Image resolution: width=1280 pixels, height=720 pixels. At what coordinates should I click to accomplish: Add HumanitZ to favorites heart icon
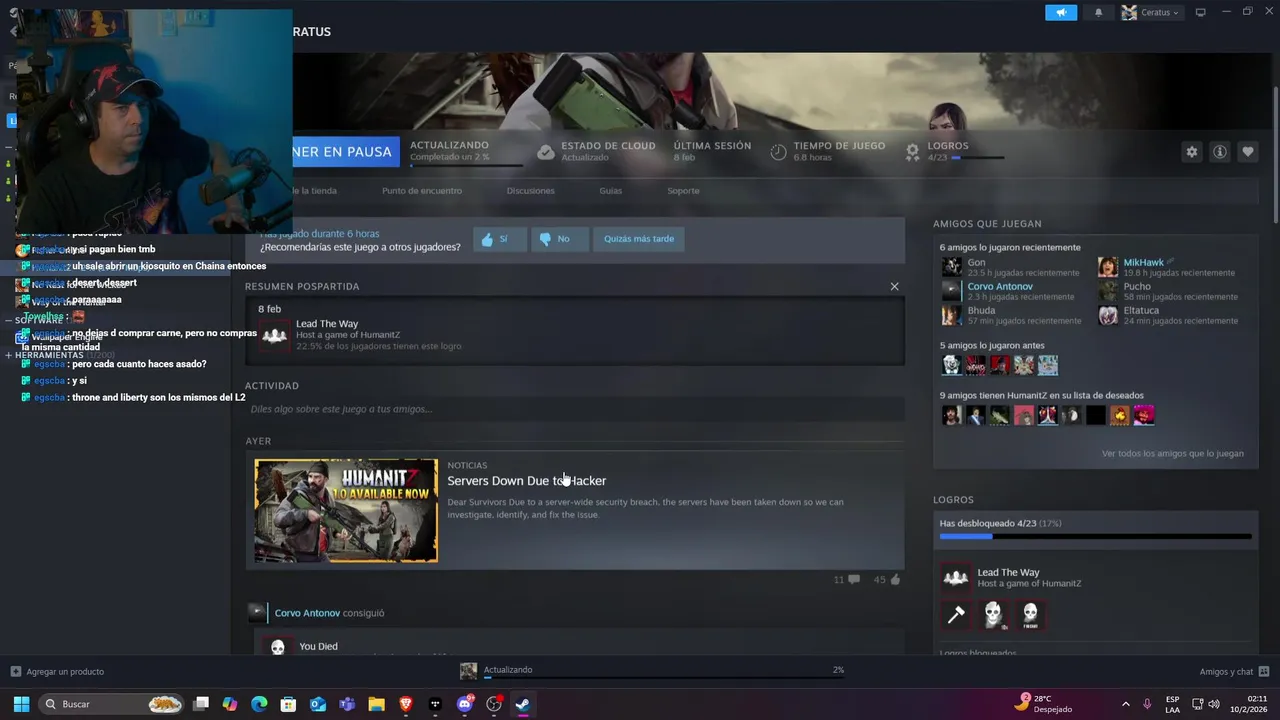coord(1247,152)
